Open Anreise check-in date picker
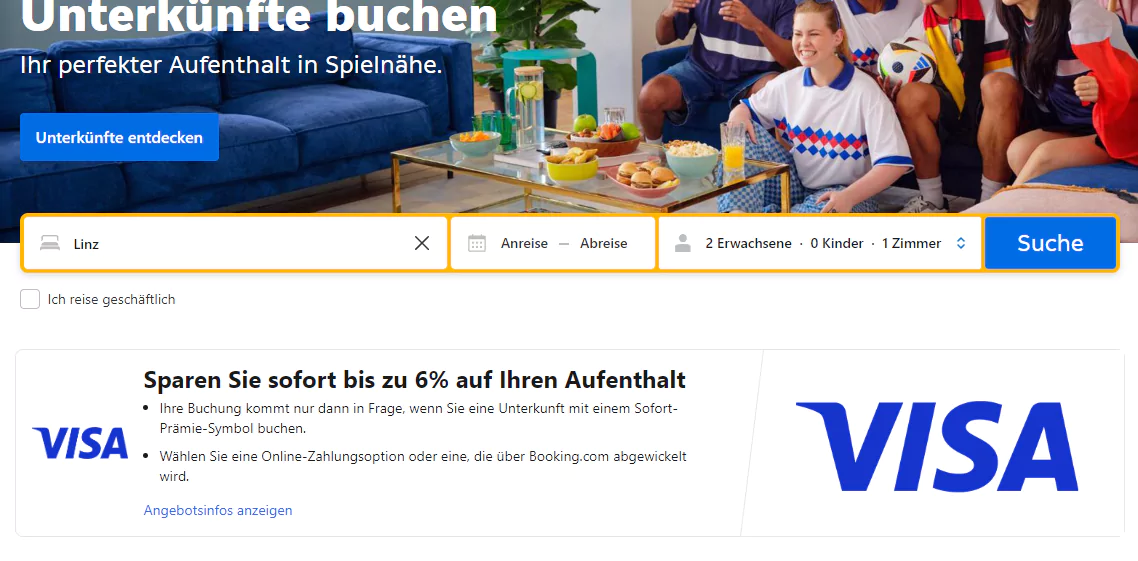This screenshot has height=561, width=1138. [524, 243]
